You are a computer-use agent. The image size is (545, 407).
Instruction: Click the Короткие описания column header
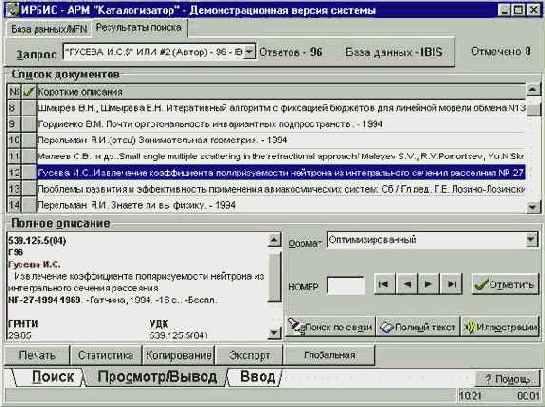pyautogui.click(x=281, y=92)
